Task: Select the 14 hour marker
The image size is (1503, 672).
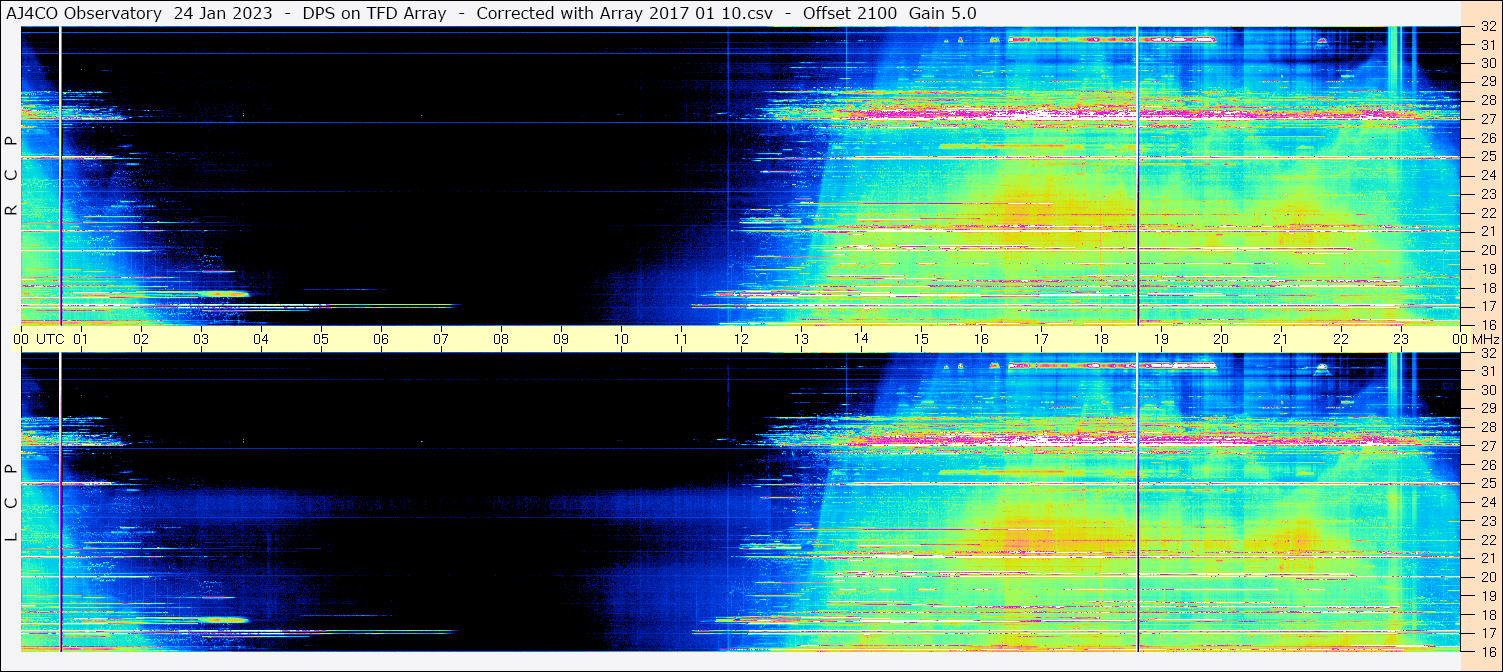Action: click(x=861, y=339)
